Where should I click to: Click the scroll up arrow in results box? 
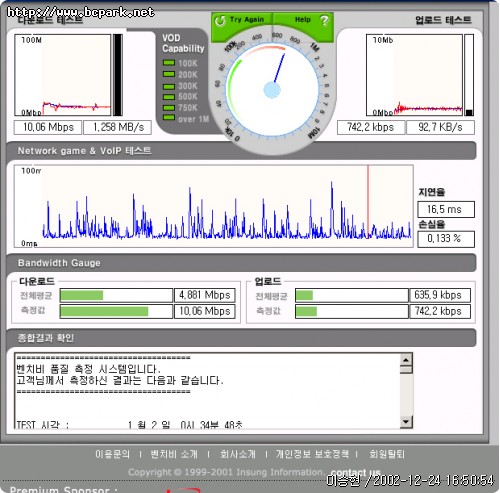pyautogui.click(x=406, y=360)
